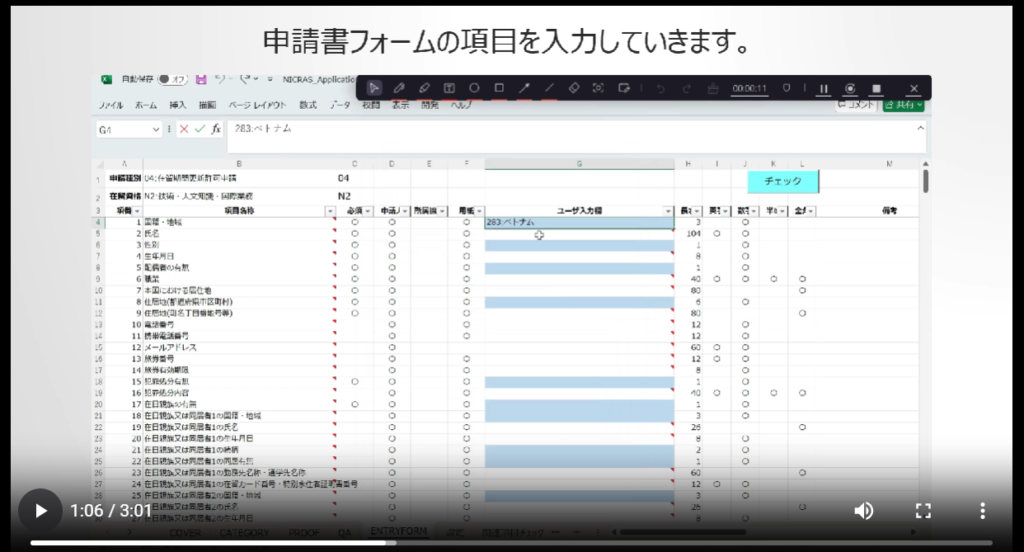This screenshot has height=552, width=1024.
Task: Enter fullscreen video mode
Action: click(923, 510)
